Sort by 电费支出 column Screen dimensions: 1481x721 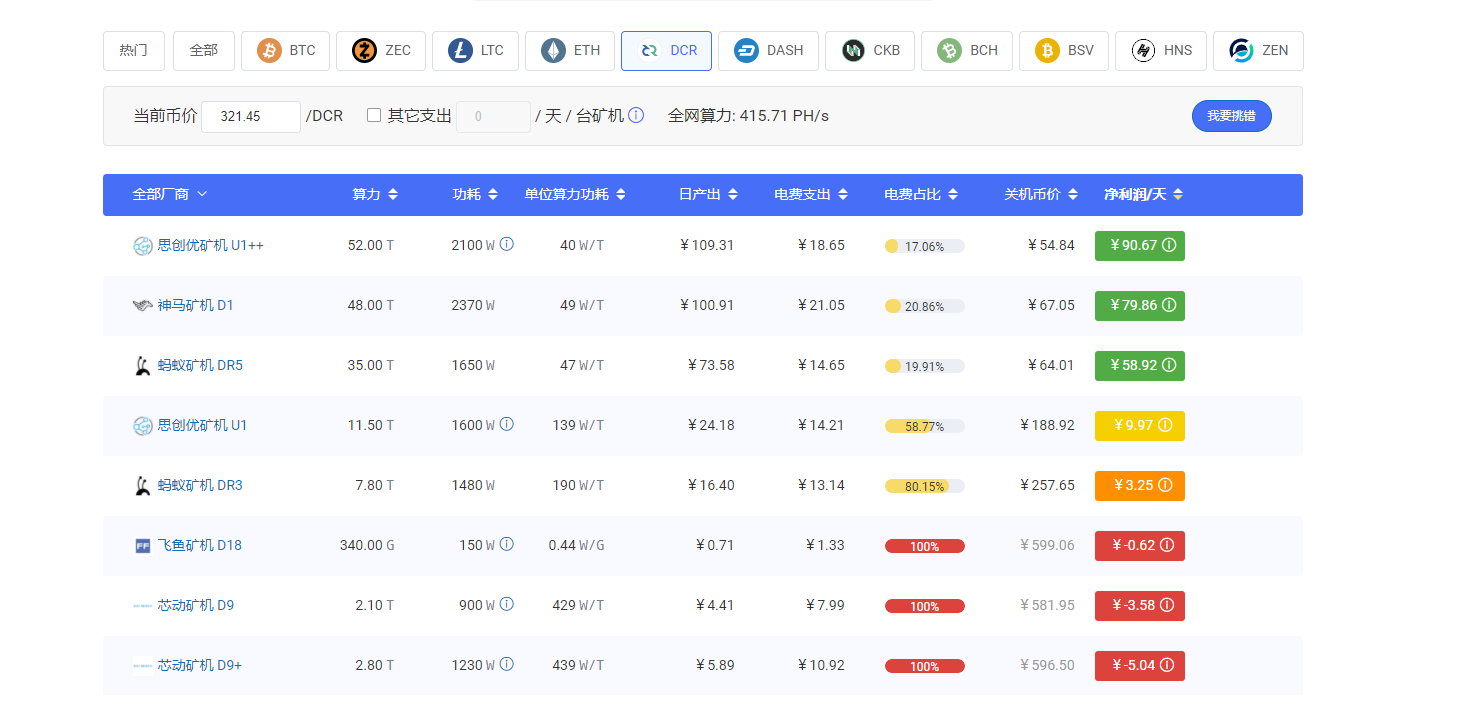click(x=811, y=194)
